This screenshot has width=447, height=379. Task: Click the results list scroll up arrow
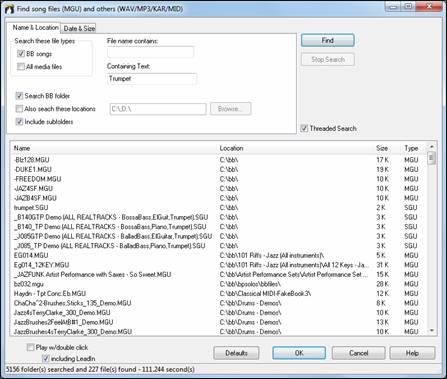(432, 147)
